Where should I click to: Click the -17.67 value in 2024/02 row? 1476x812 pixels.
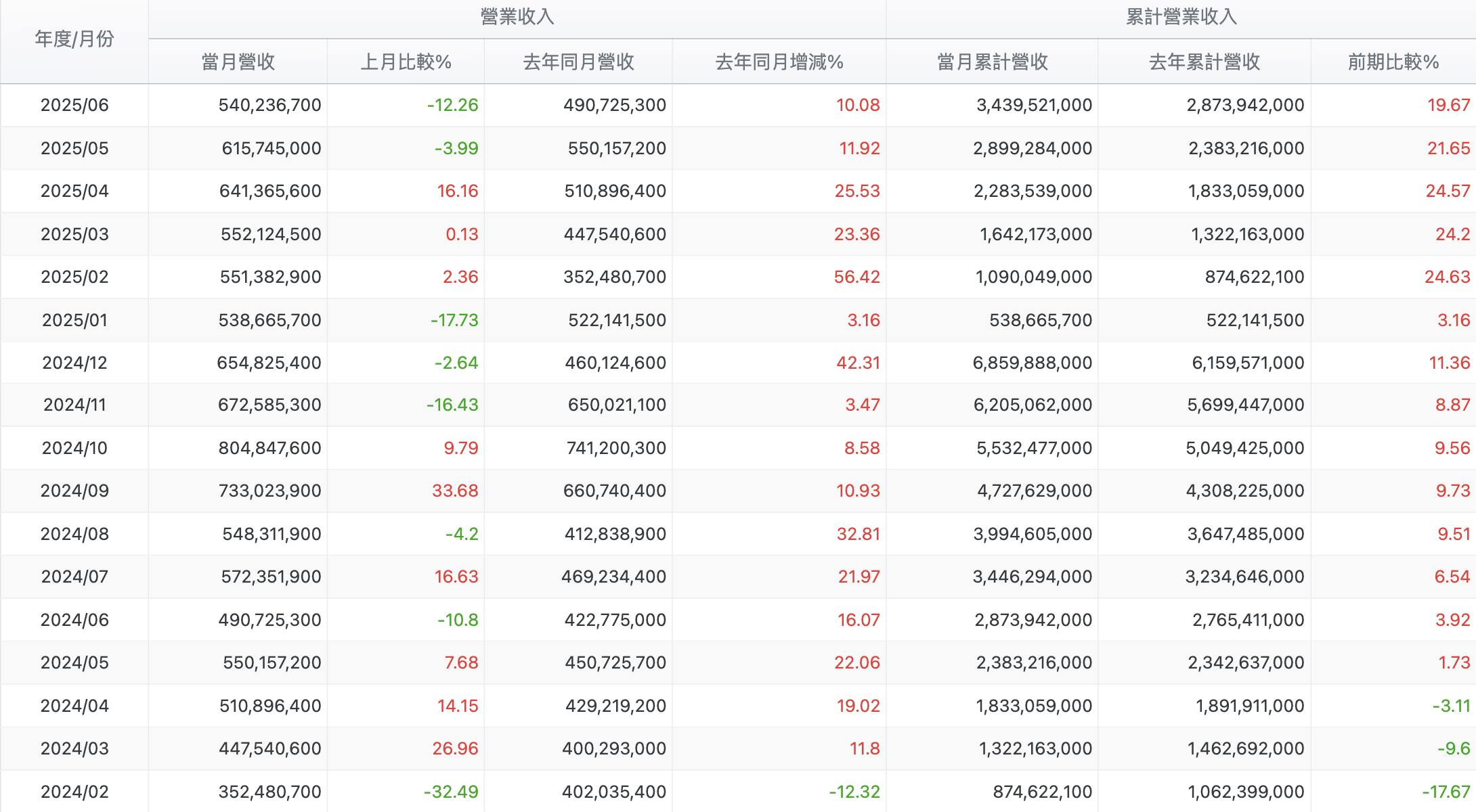[1446, 792]
